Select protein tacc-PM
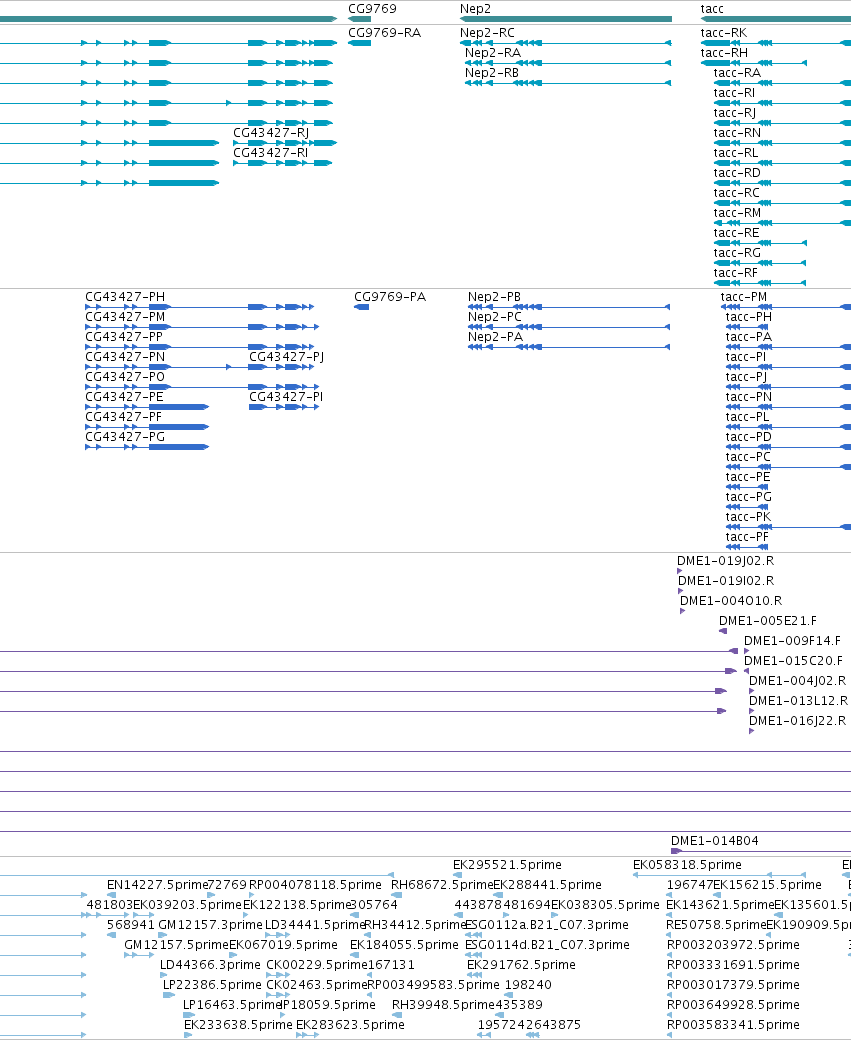Image resolution: width=851 pixels, height=1040 pixels. pyautogui.click(x=744, y=296)
